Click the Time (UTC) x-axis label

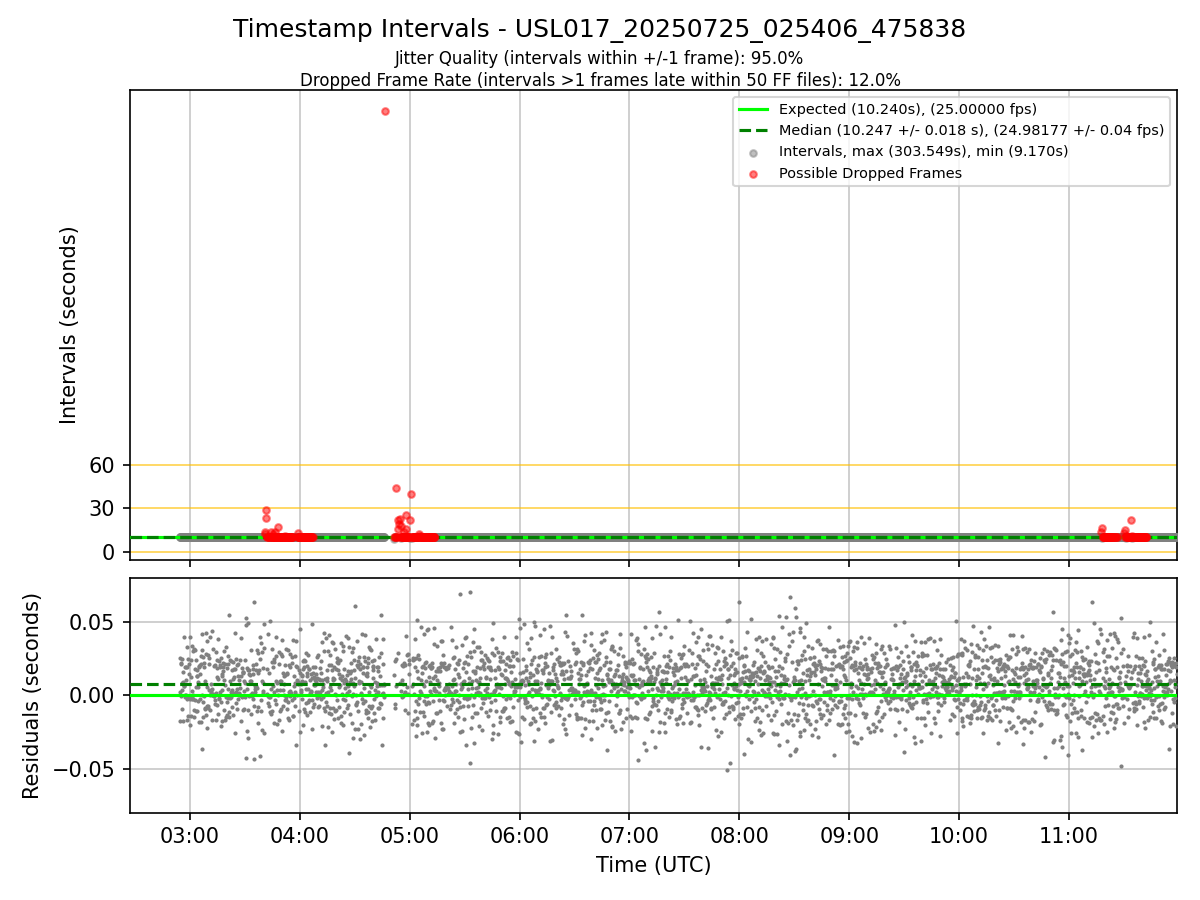653,865
